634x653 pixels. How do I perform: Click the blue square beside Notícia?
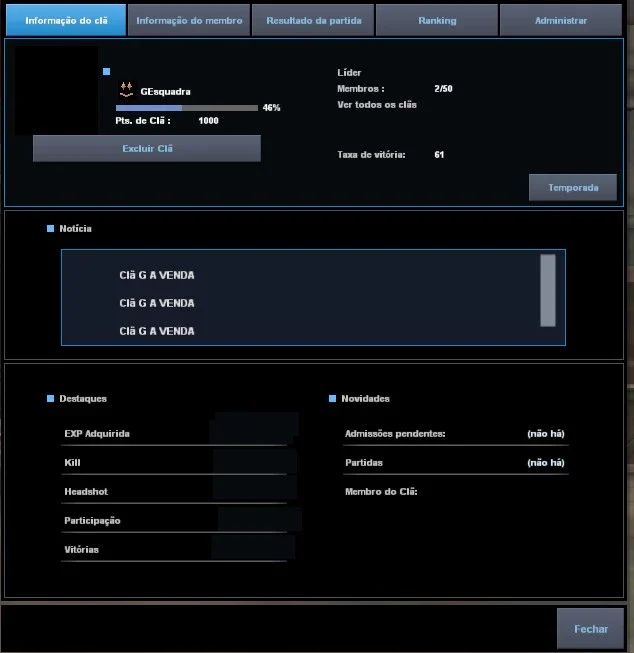50,228
